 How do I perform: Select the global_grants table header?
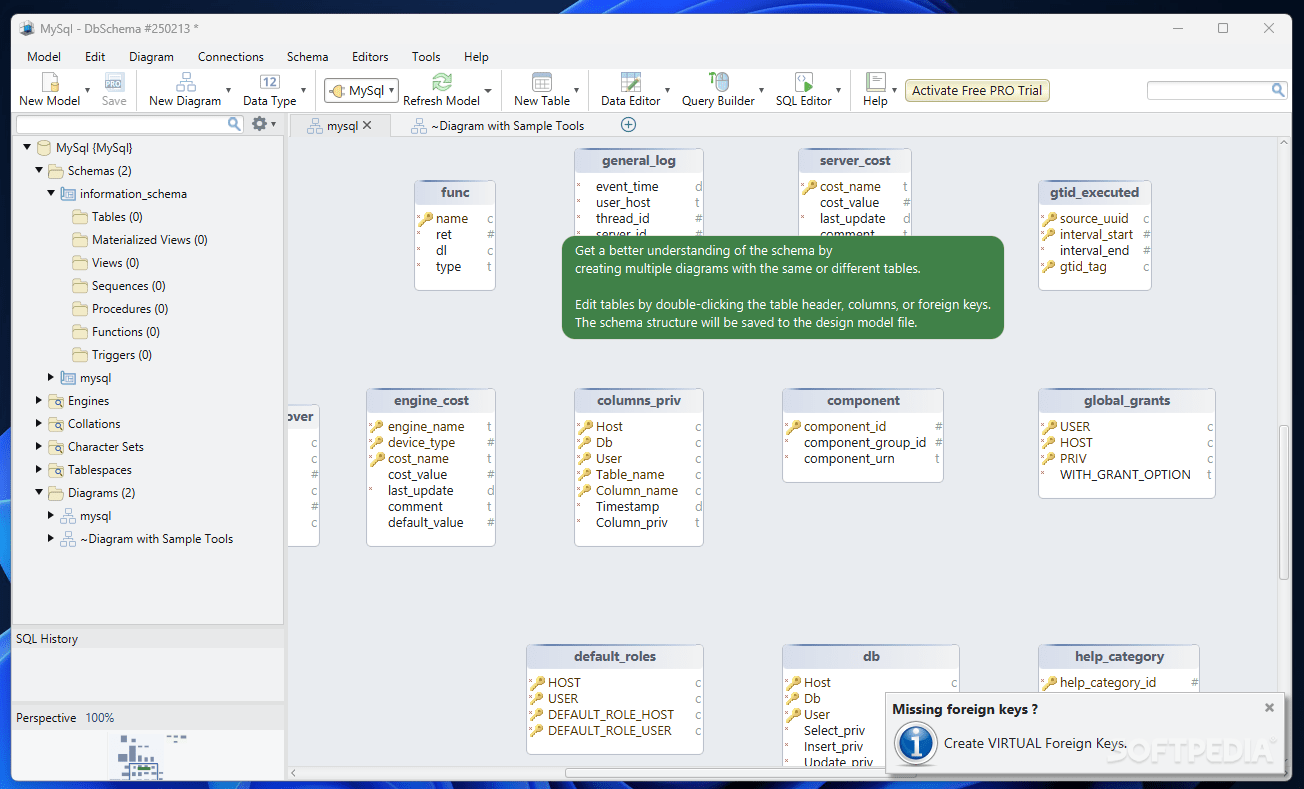1127,401
